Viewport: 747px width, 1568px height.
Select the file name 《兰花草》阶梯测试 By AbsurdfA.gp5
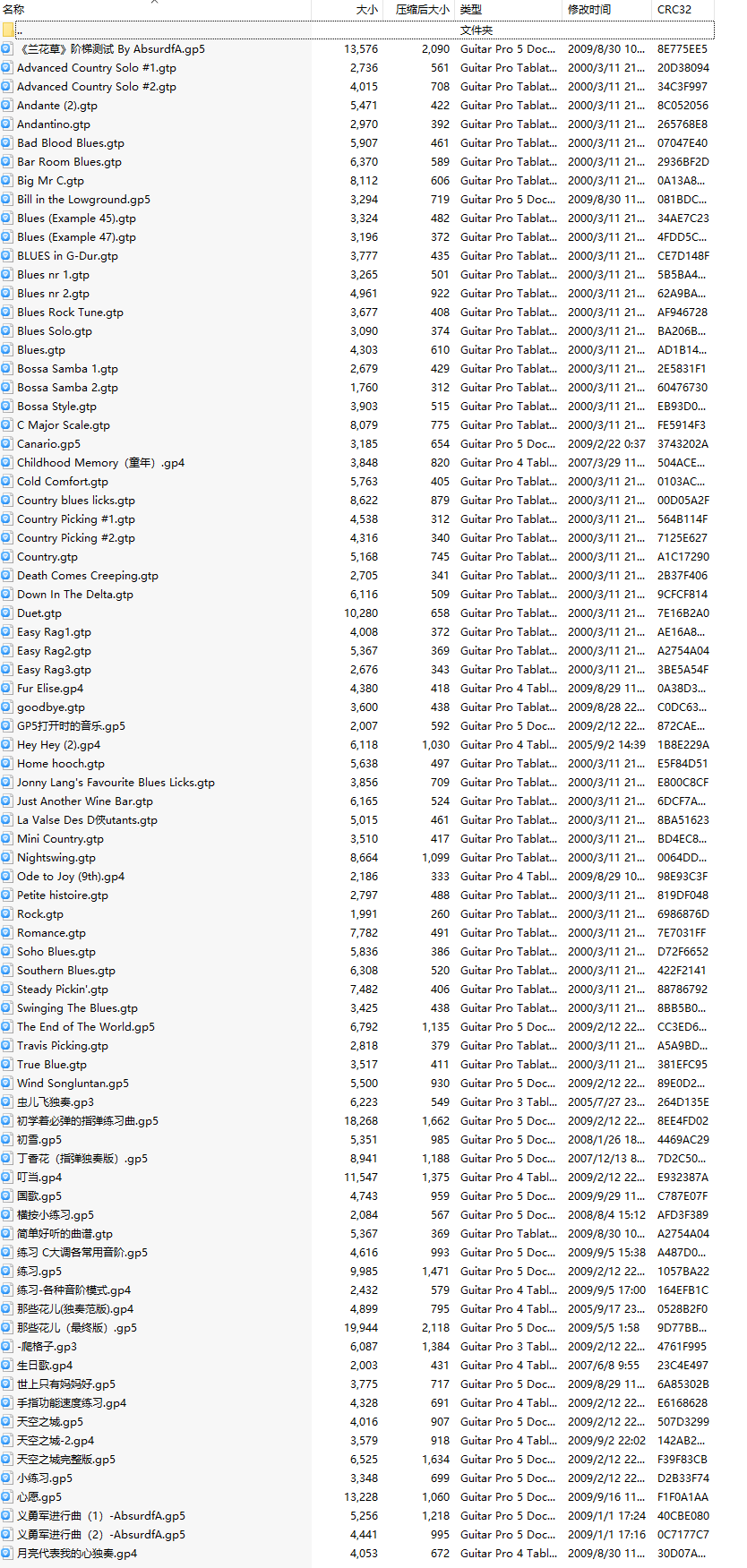[x=111, y=49]
